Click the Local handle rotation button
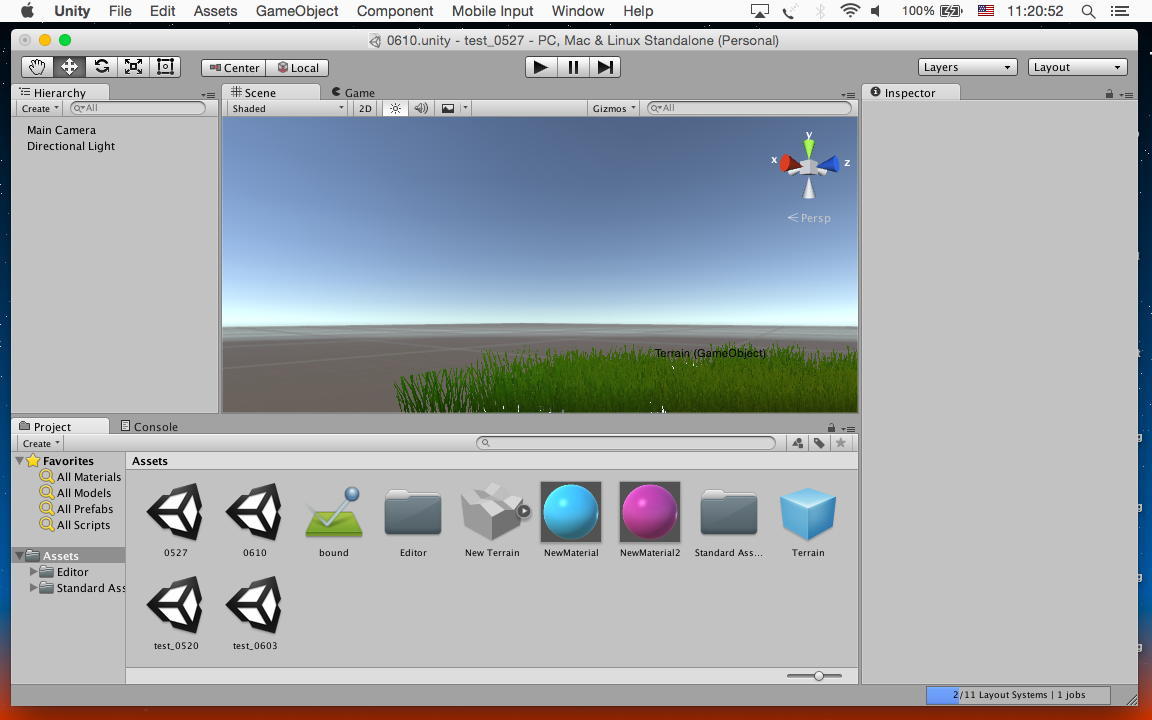This screenshot has height=720, width=1152. (298, 68)
